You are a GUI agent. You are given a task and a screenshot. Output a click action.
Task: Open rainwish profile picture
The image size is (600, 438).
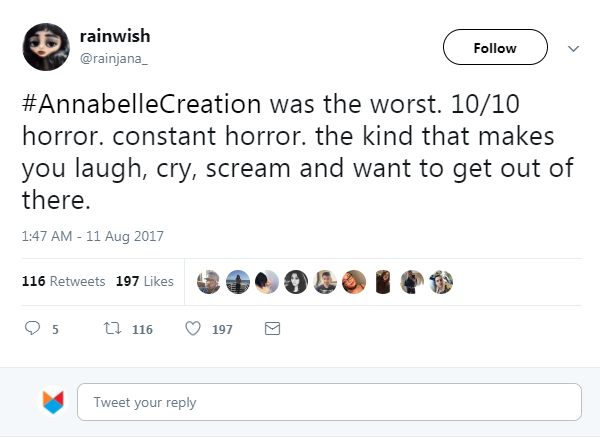click(45, 47)
